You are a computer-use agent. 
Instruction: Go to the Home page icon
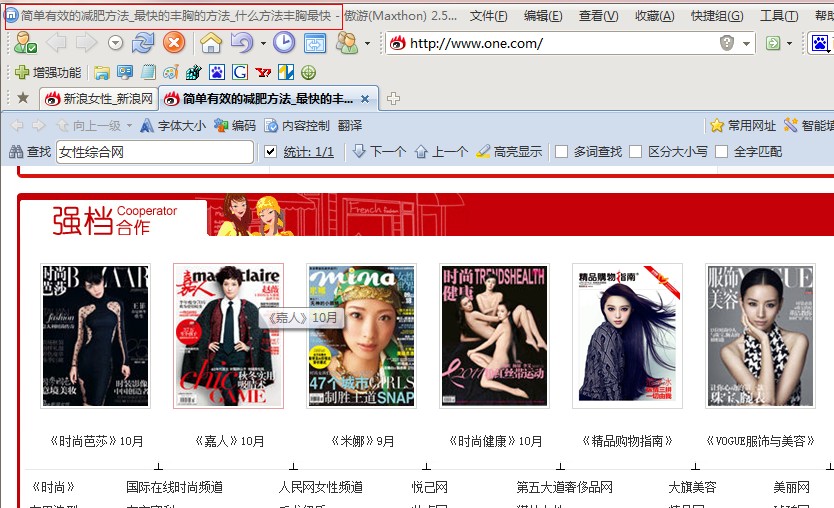coord(211,43)
